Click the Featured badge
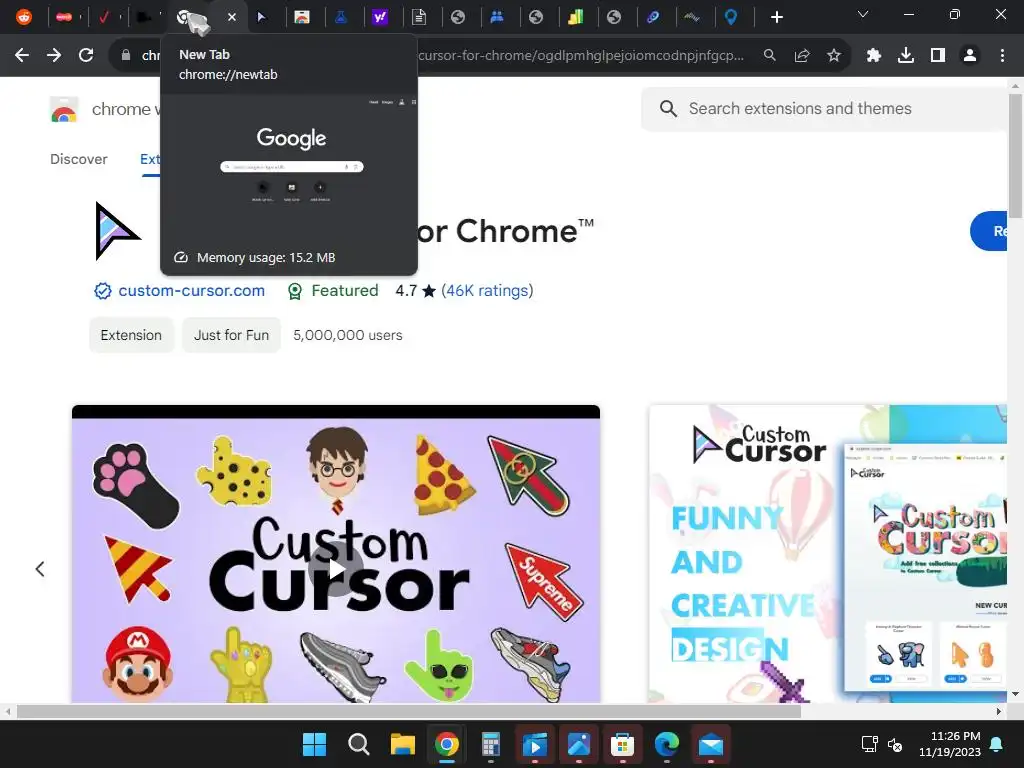Viewport: 1024px width, 768px height. coord(332,291)
